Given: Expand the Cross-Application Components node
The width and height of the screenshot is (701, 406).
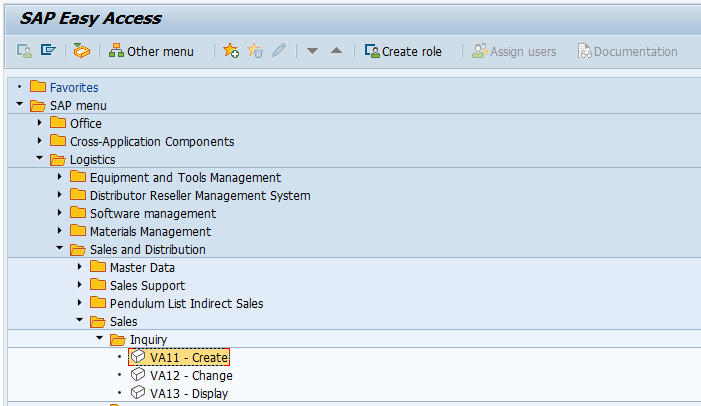Looking at the screenshot, I should pos(39,140).
